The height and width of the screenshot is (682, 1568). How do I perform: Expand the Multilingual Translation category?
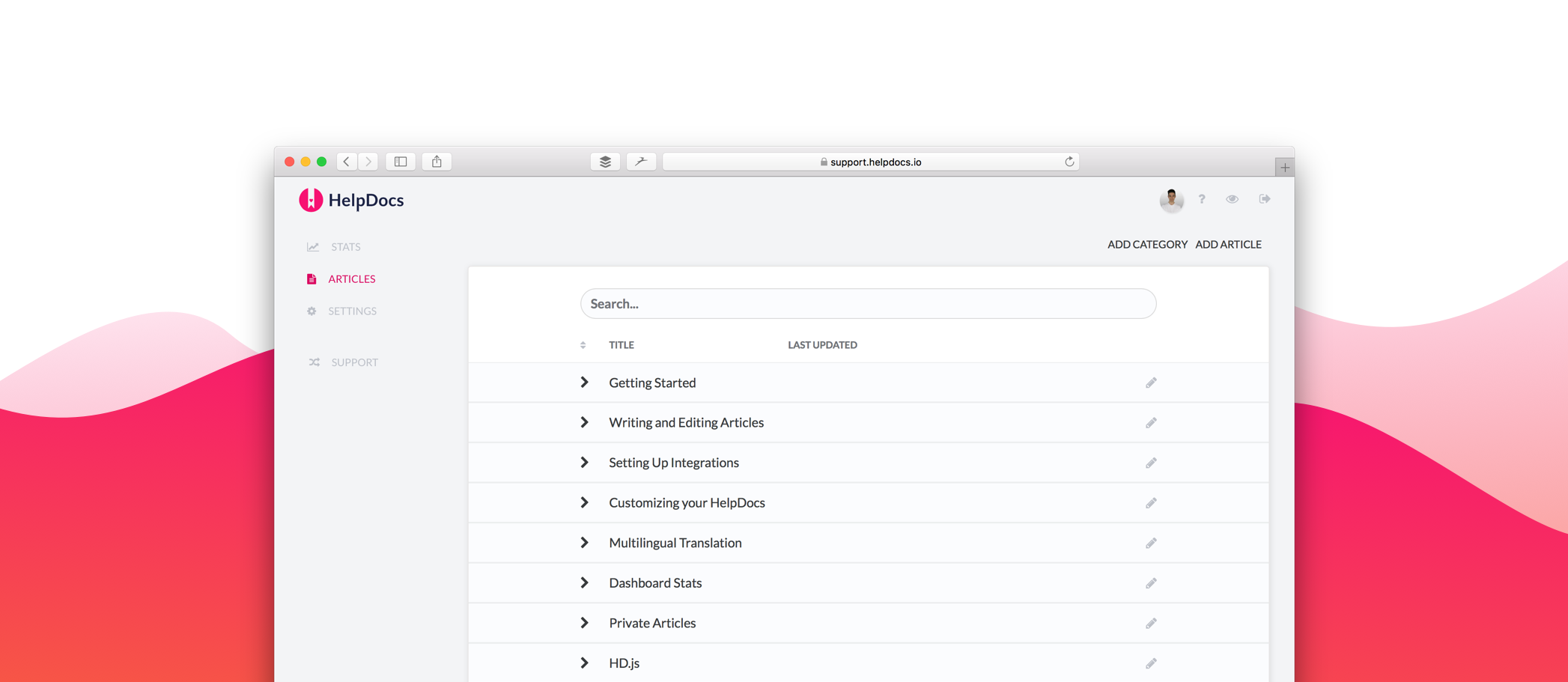585,542
